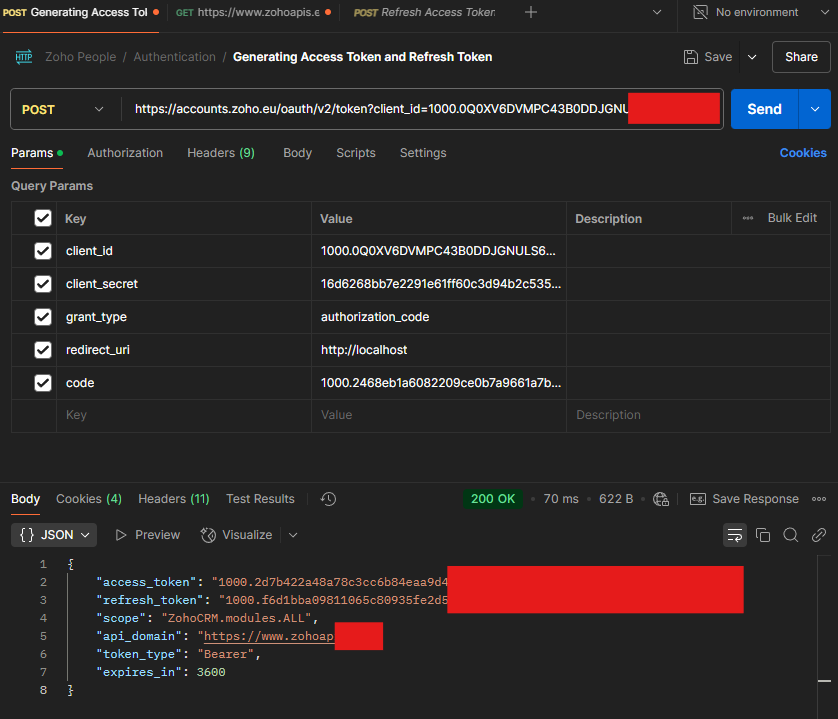Expand the Send button options arrow
This screenshot has width=838, height=719.
pos(814,109)
